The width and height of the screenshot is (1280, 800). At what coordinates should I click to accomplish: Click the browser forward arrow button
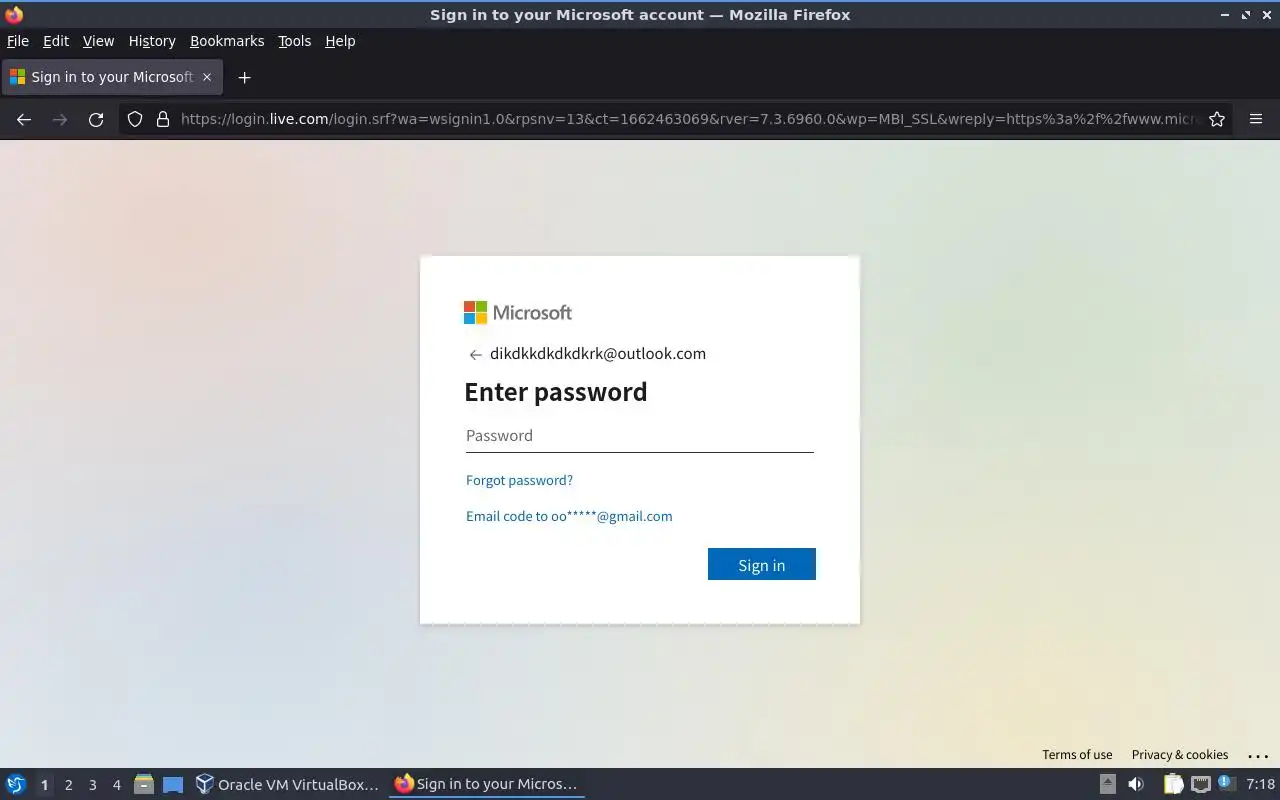click(x=60, y=119)
